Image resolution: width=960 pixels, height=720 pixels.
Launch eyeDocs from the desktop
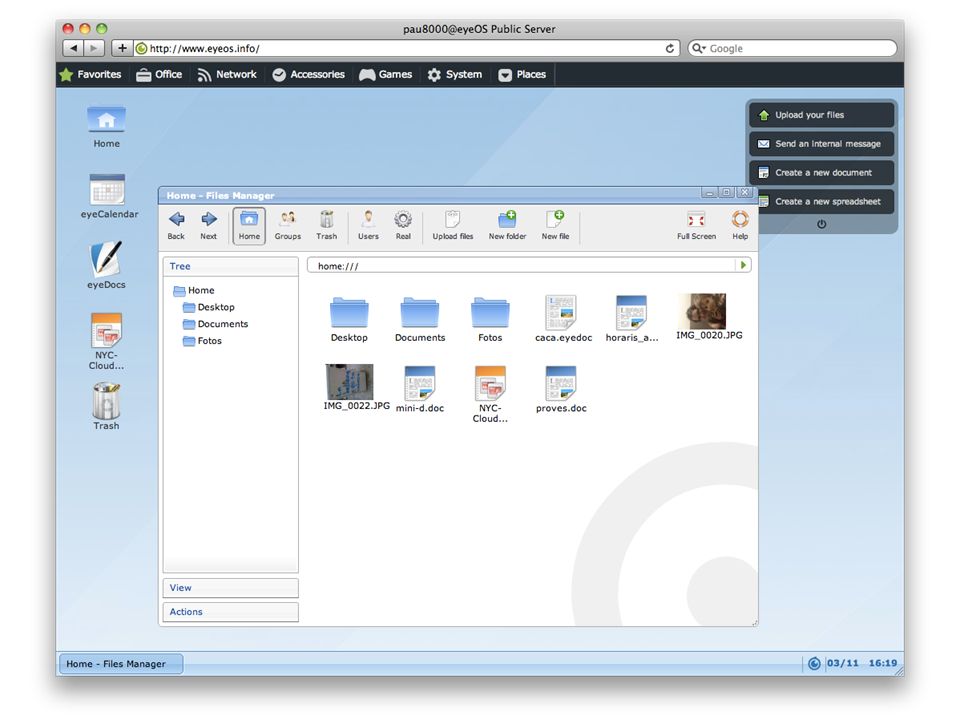106,265
